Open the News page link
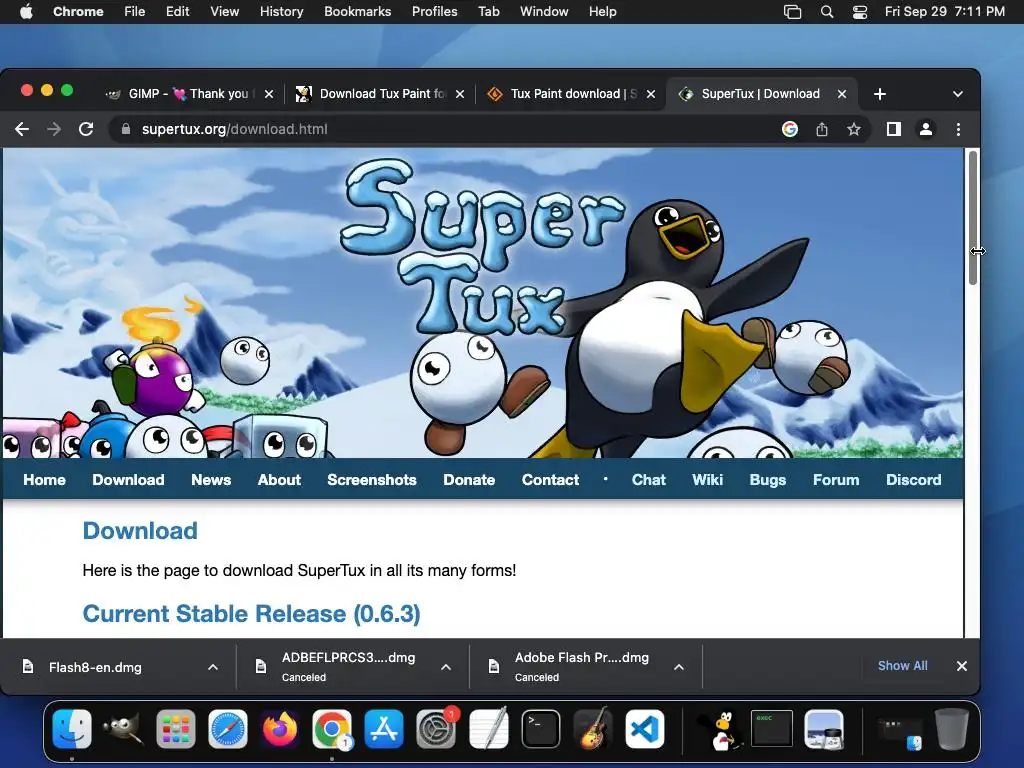 pyautogui.click(x=211, y=480)
